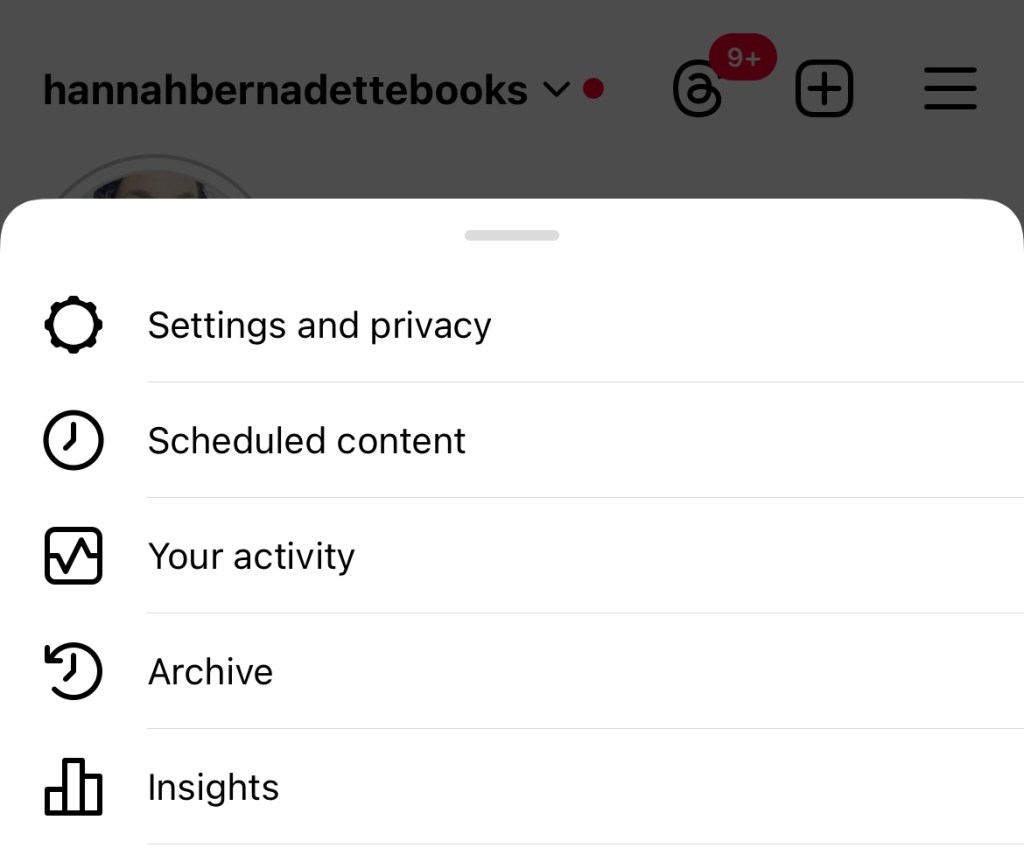Open the Archive menu entry

[x=210, y=671]
